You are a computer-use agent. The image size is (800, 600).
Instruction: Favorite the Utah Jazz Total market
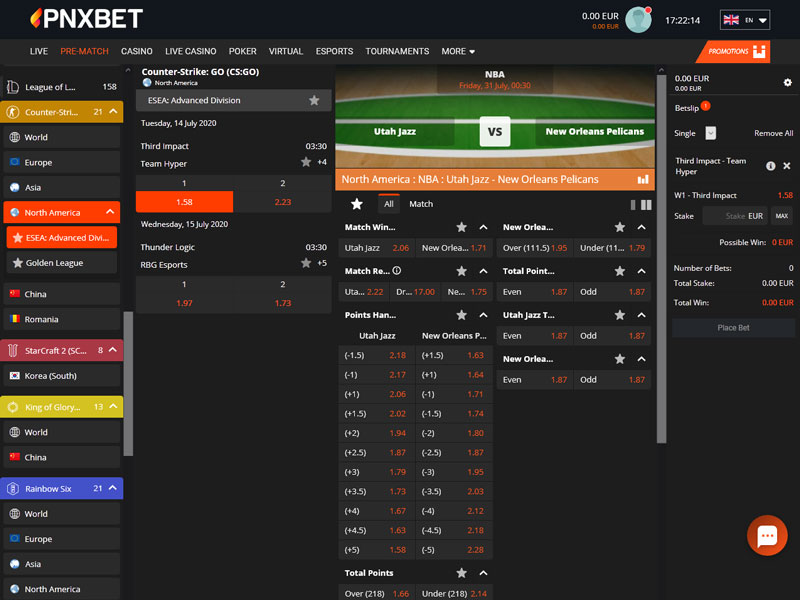[x=619, y=315]
